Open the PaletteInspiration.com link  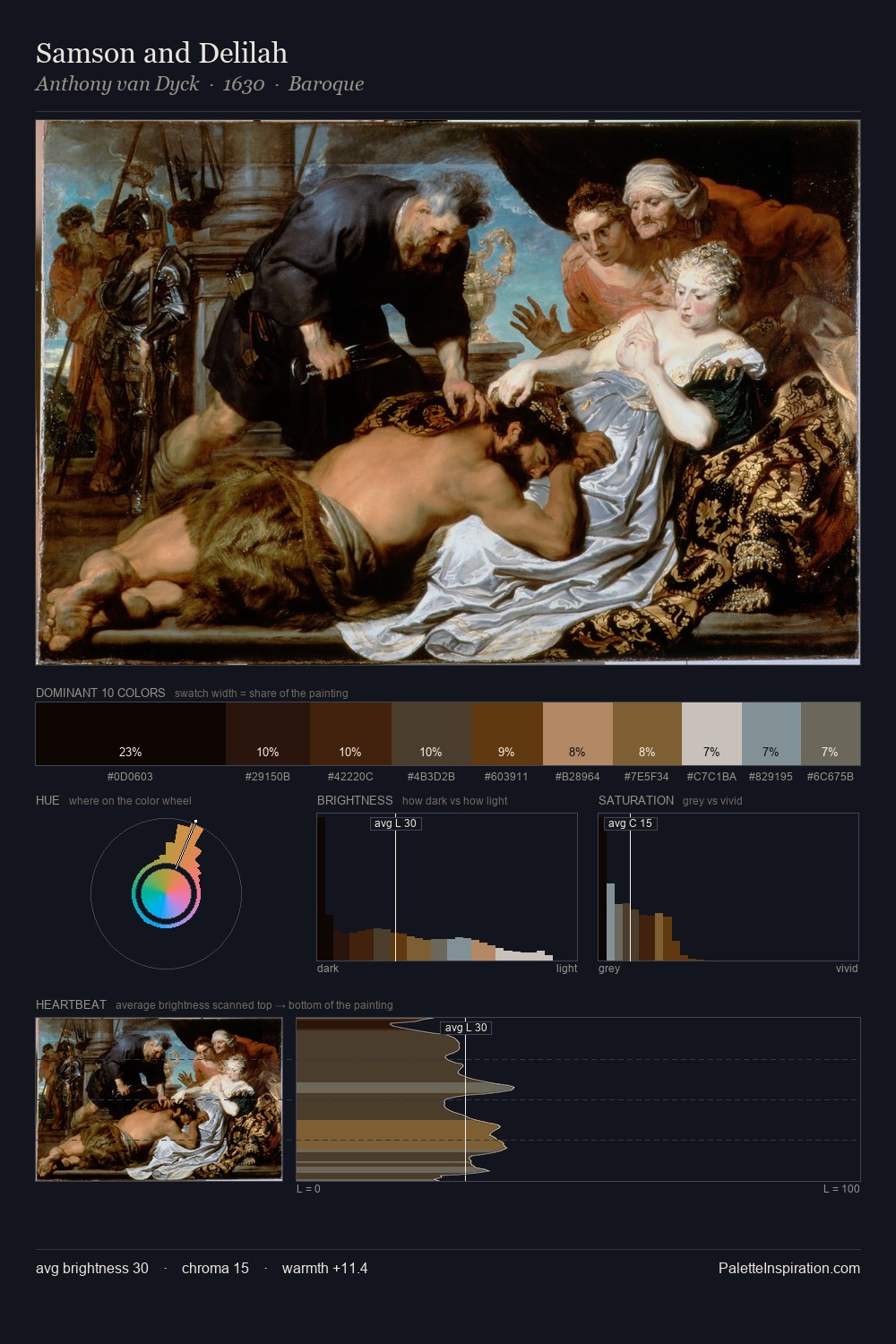789,1268
